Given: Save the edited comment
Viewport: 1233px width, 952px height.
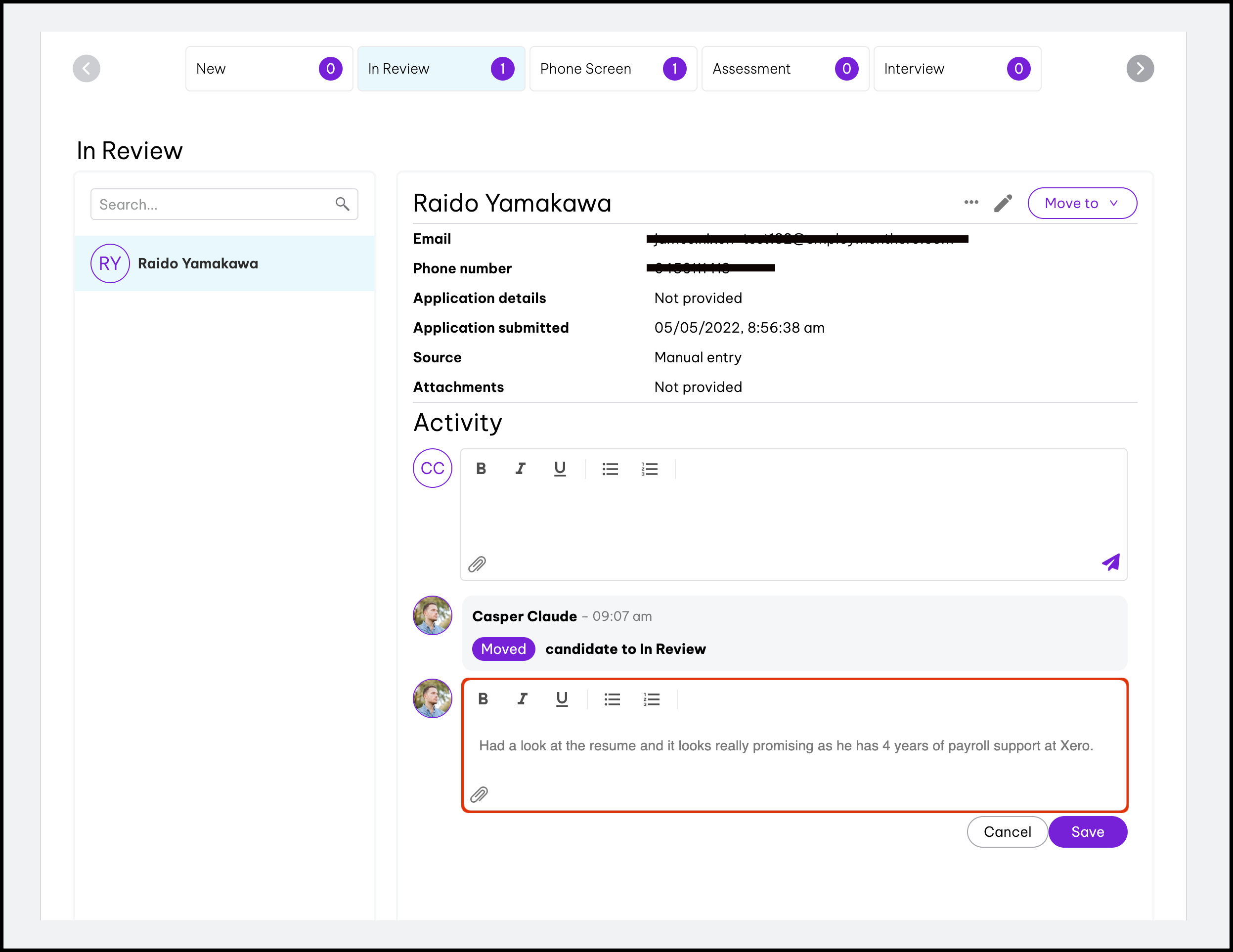Looking at the screenshot, I should (x=1087, y=832).
